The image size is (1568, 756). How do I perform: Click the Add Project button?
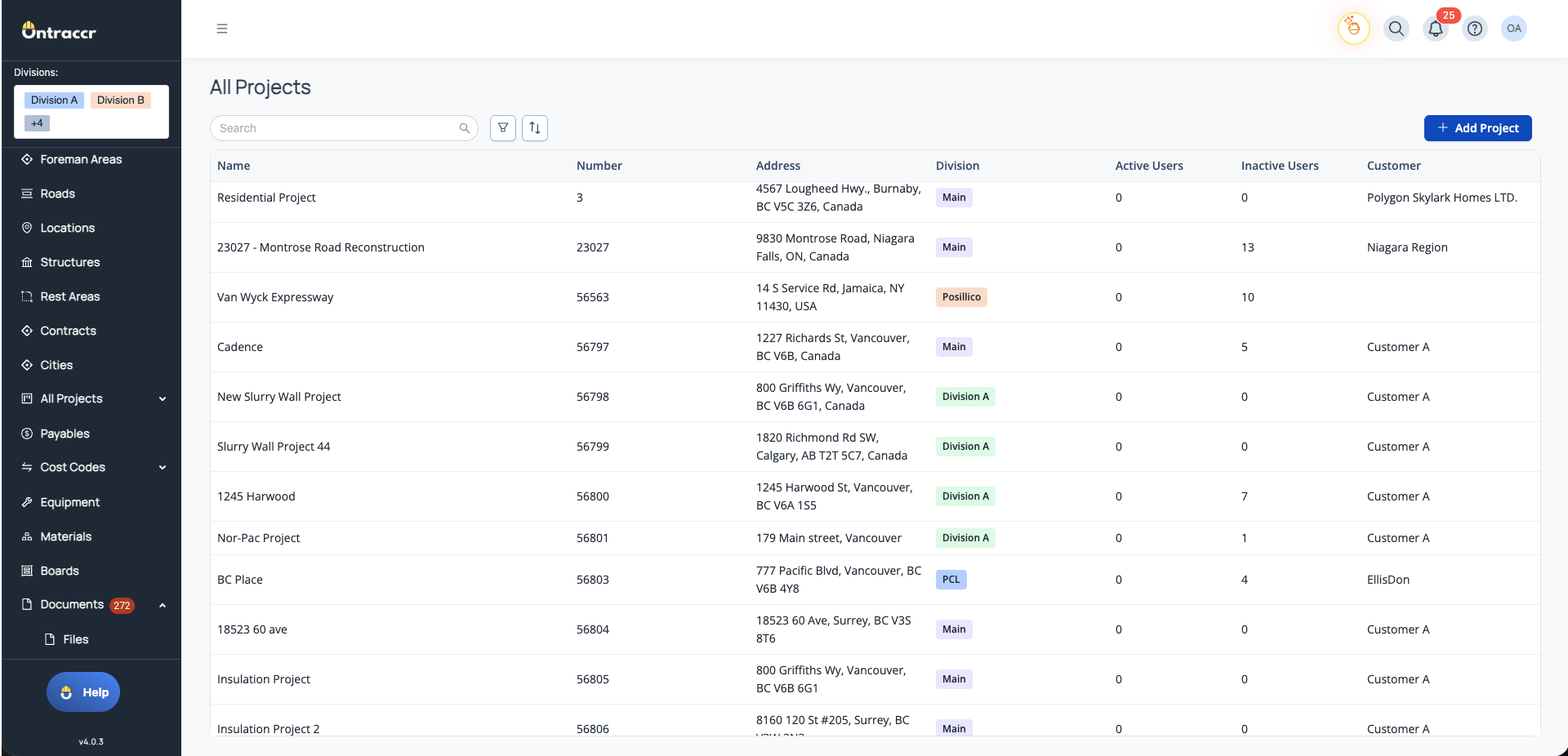1477,128
